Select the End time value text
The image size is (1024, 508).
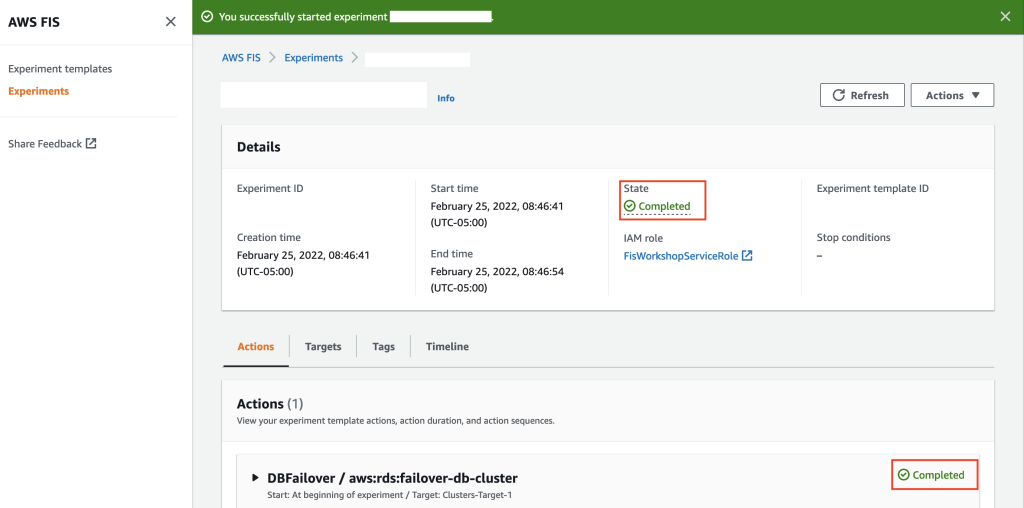(x=496, y=279)
